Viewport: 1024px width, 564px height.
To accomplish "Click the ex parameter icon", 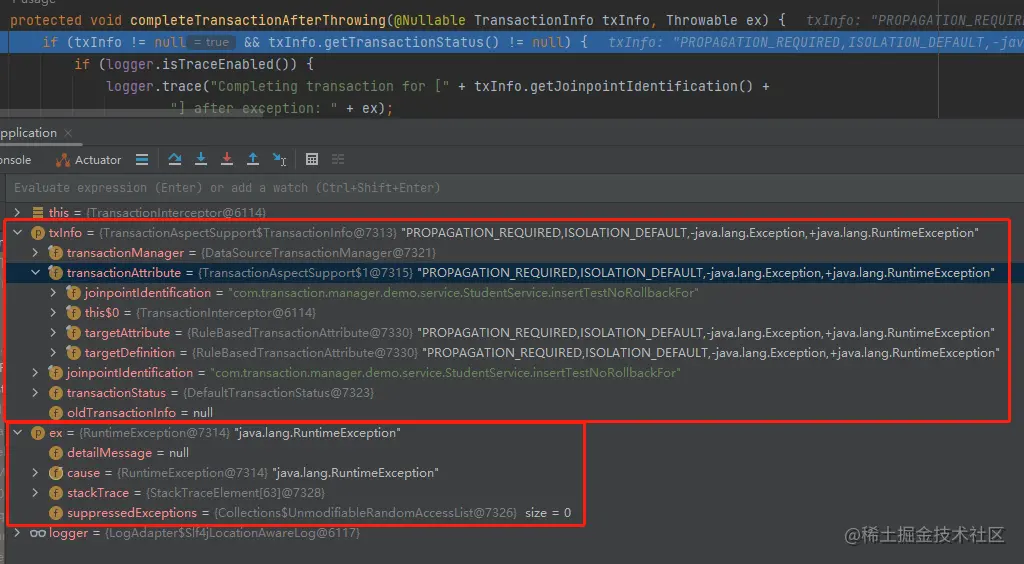I will coord(38,433).
